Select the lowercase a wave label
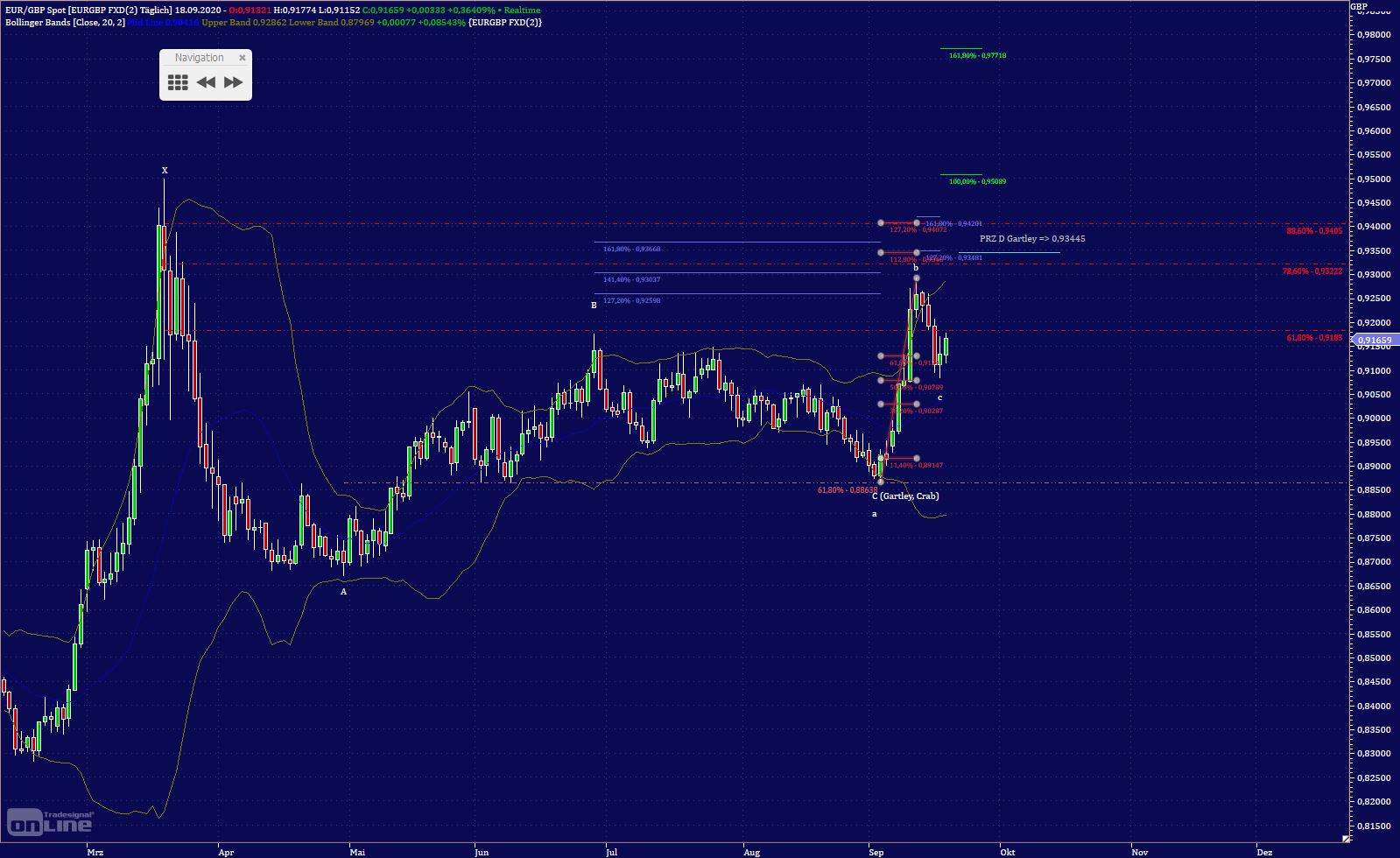 (x=874, y=514)
